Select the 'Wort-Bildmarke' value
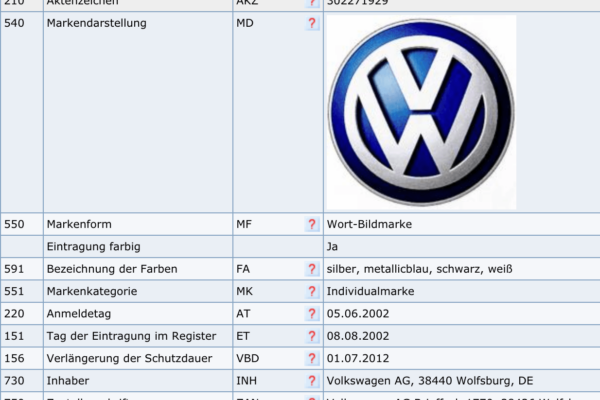Screen dimensions: 600x400 [x=369, y=224]
